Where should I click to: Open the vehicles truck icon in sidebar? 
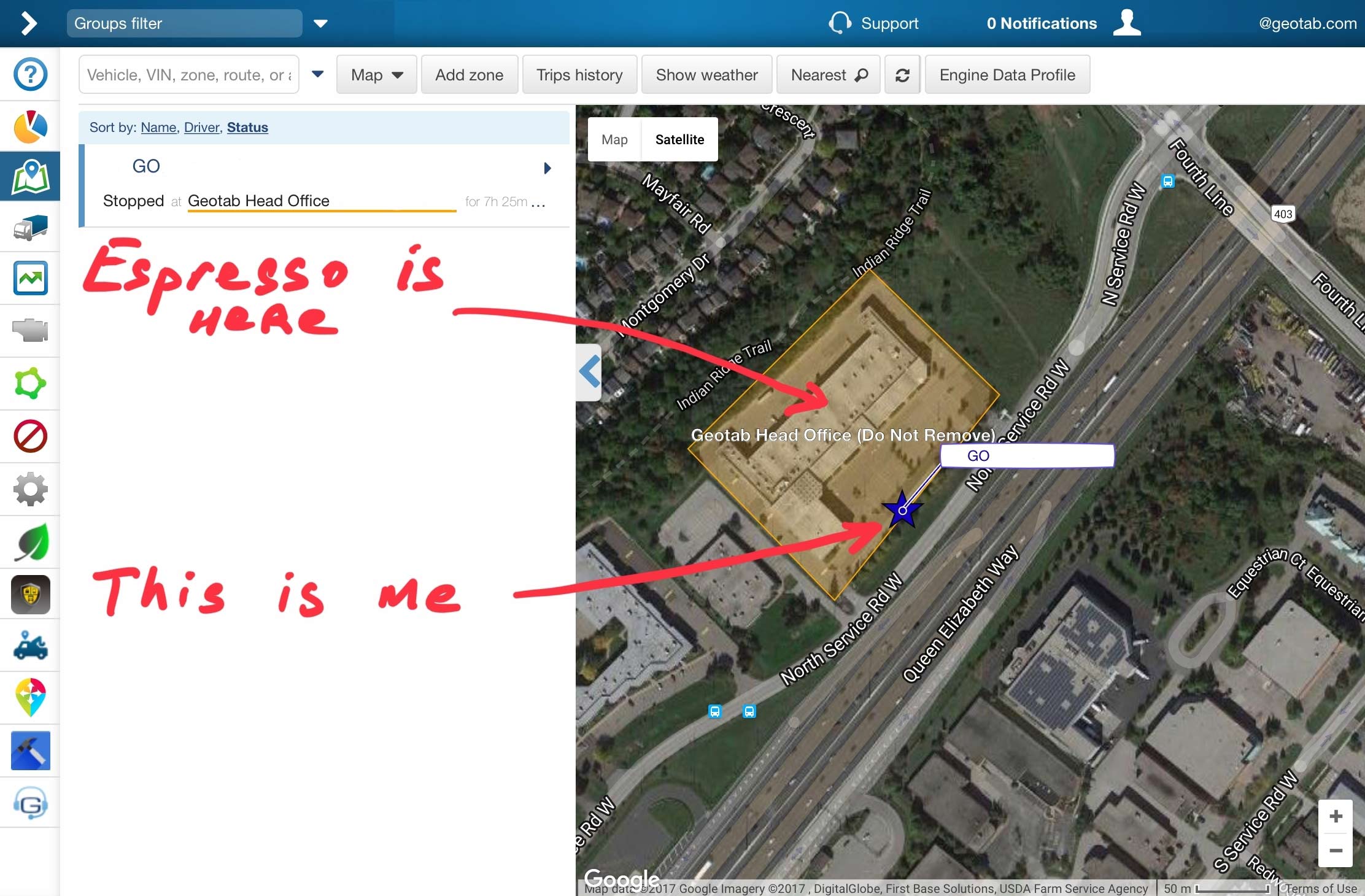pyautogui.click(x=30, y=228)
